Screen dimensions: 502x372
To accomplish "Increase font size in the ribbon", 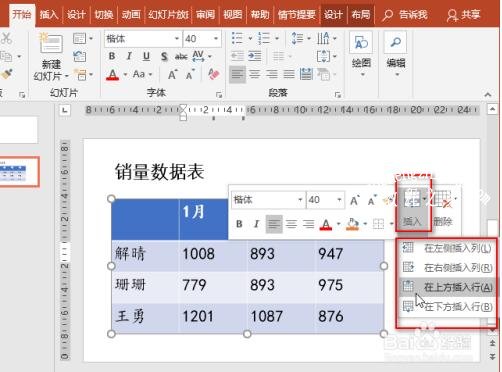I will [x=172, y=74].
